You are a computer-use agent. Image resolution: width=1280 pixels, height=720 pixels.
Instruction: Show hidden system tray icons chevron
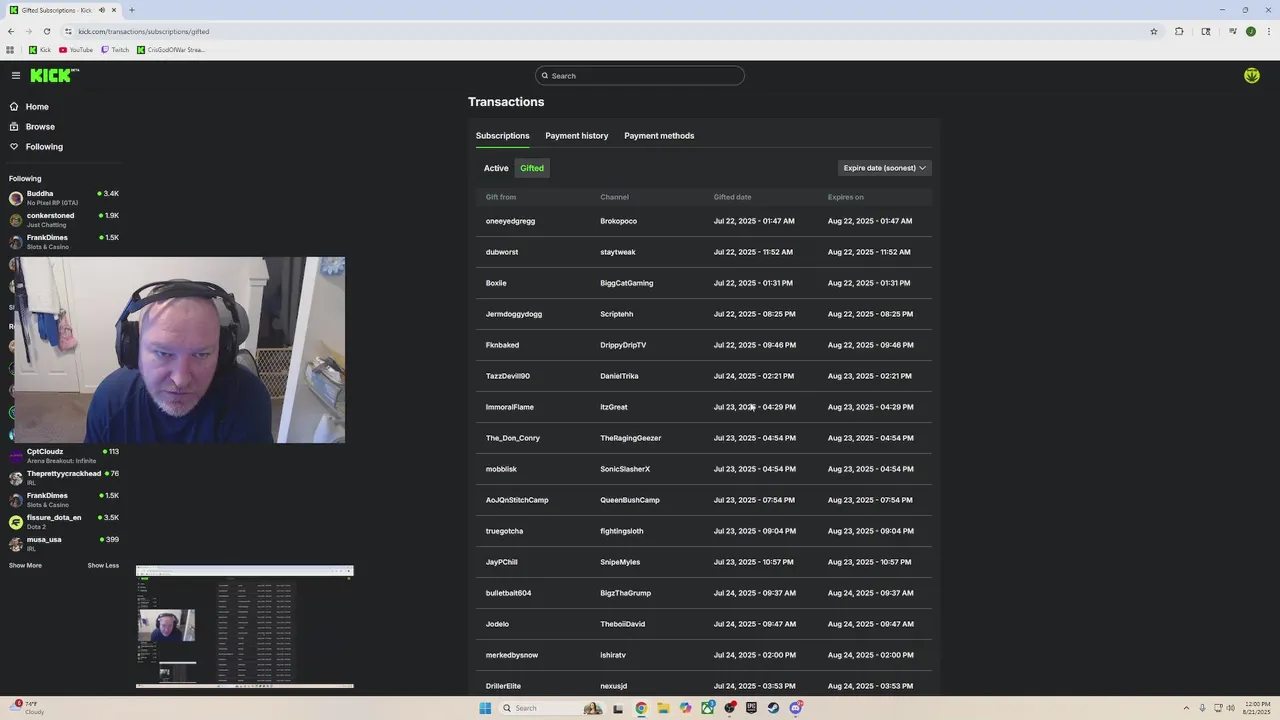pyautogui.click(x=1188, y=708)
